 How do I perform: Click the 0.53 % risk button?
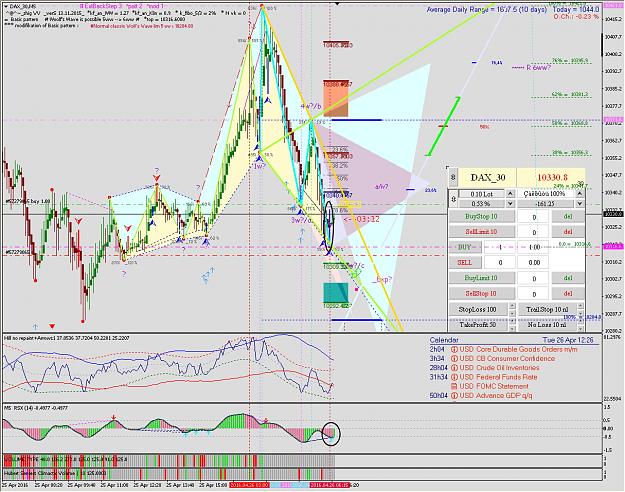[x=482, y=204]
